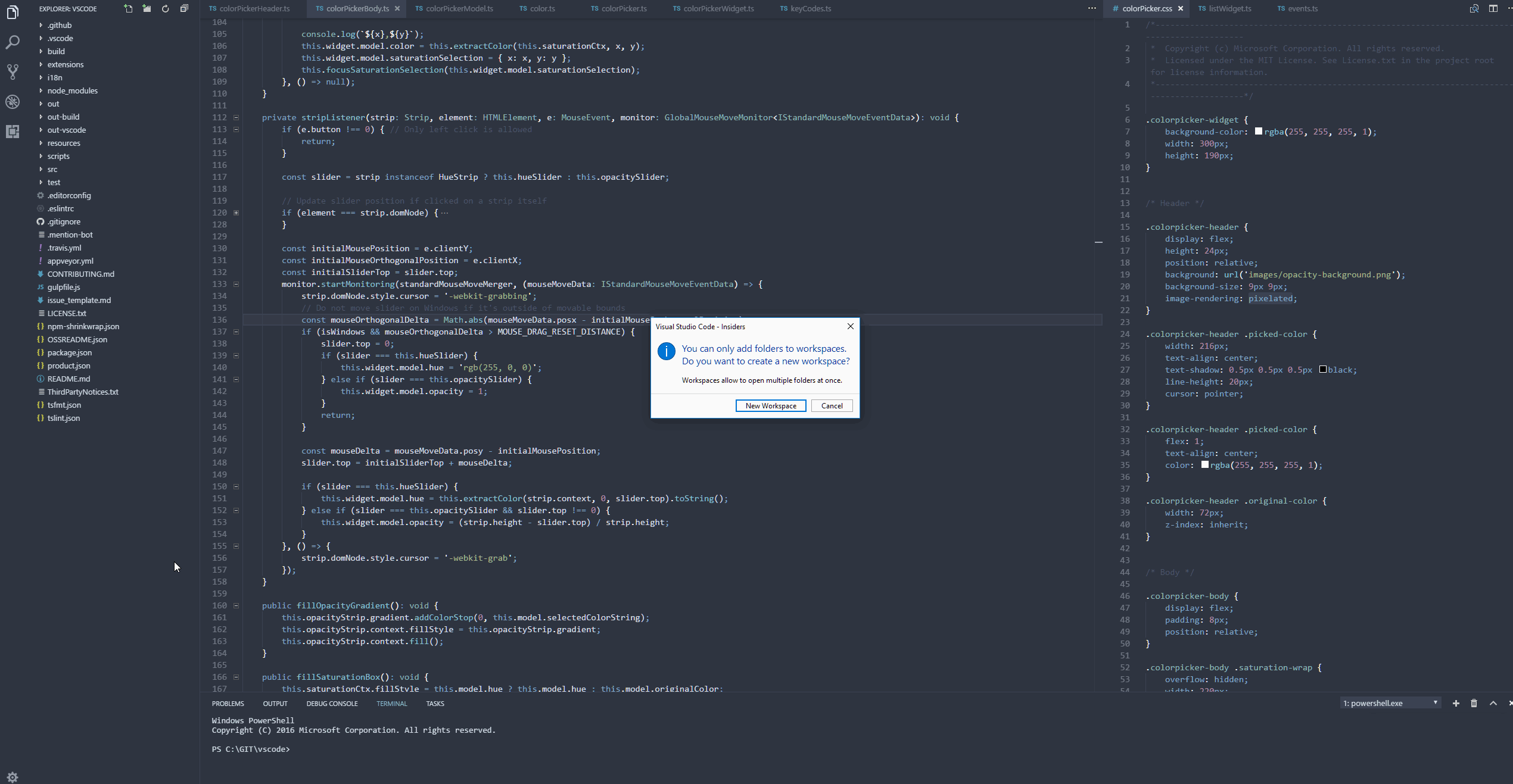Viewport: 1513px width, 784px height.
Task: Click the rgba color swatch on line 7
Action: pos(1259,132)
